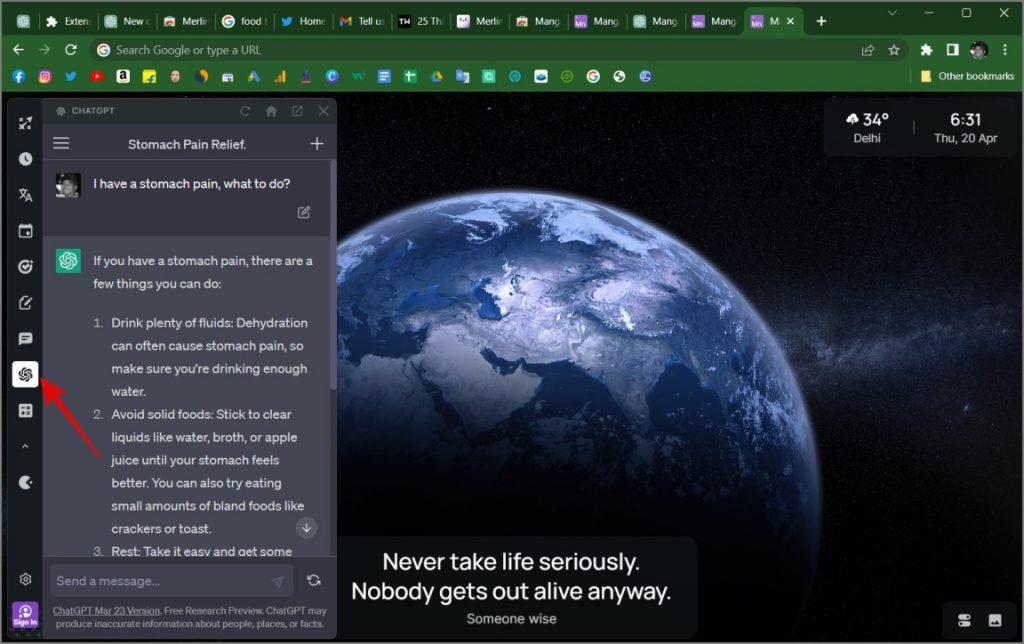Screen dimensions: 1024x644
Task: Click the purple Sign In icon
Action: coord(25,615)
